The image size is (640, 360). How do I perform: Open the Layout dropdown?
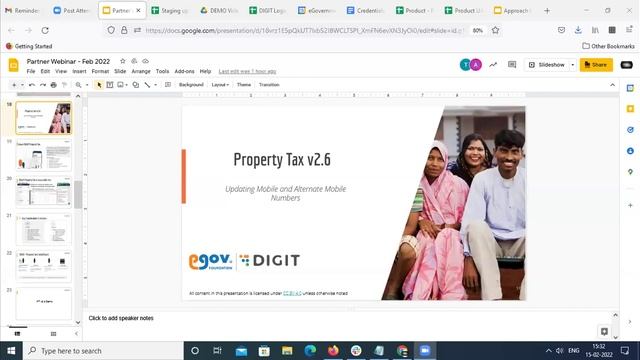(x=220, y=85)
